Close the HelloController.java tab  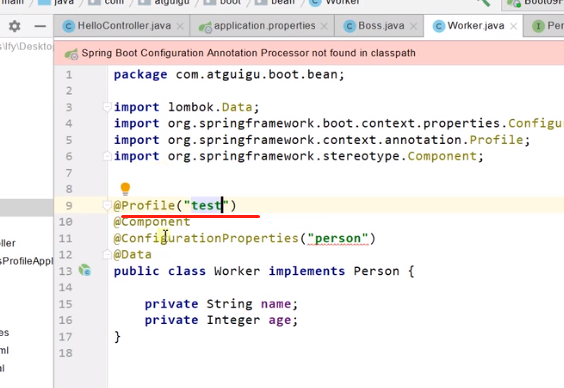pyautogui.click(x=180, y=26)
